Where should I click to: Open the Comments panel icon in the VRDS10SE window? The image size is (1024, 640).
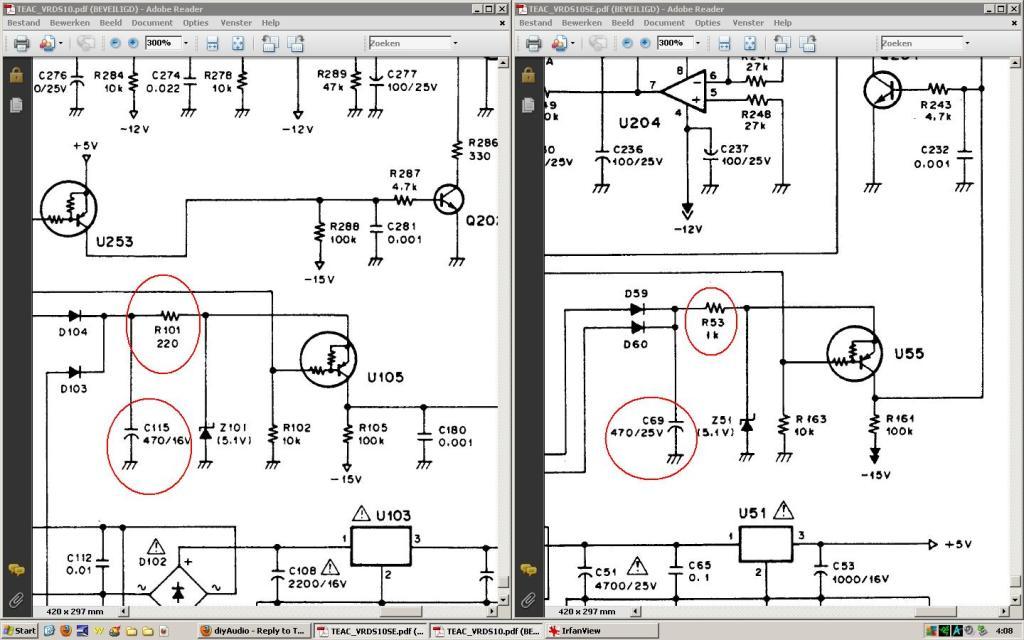[x=528, y=570]
